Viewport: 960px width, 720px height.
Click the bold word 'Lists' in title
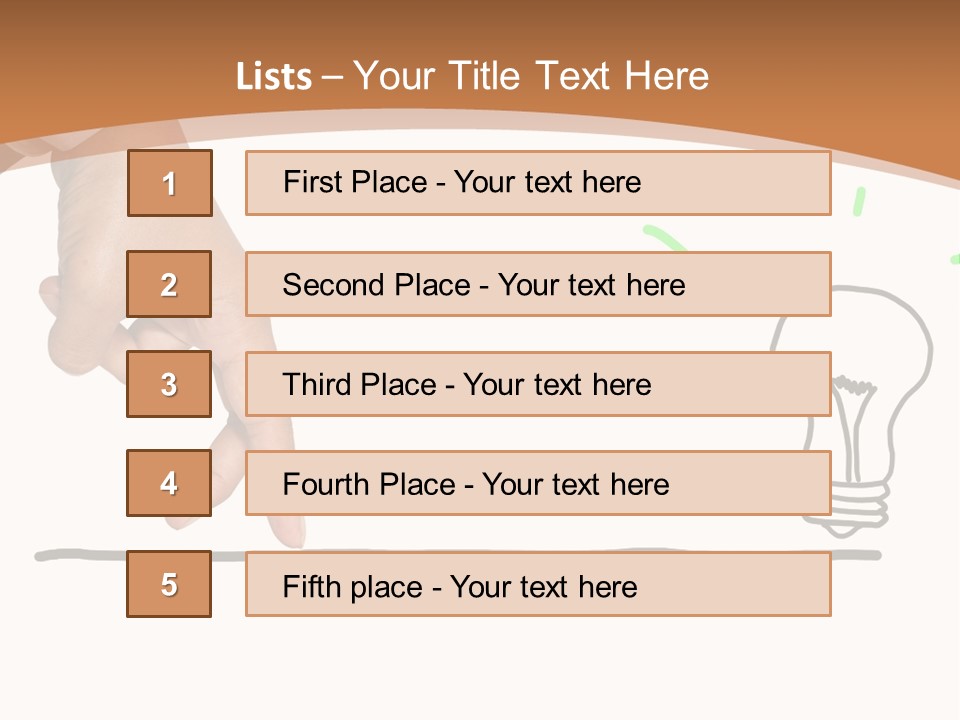274,77
